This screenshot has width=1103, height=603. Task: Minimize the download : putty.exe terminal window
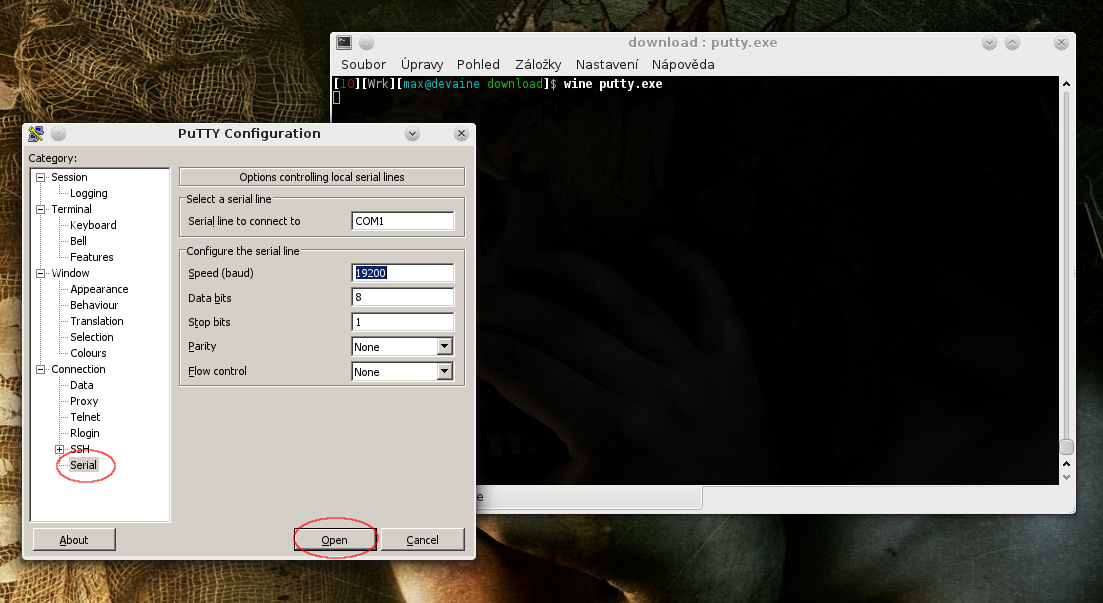989,43
